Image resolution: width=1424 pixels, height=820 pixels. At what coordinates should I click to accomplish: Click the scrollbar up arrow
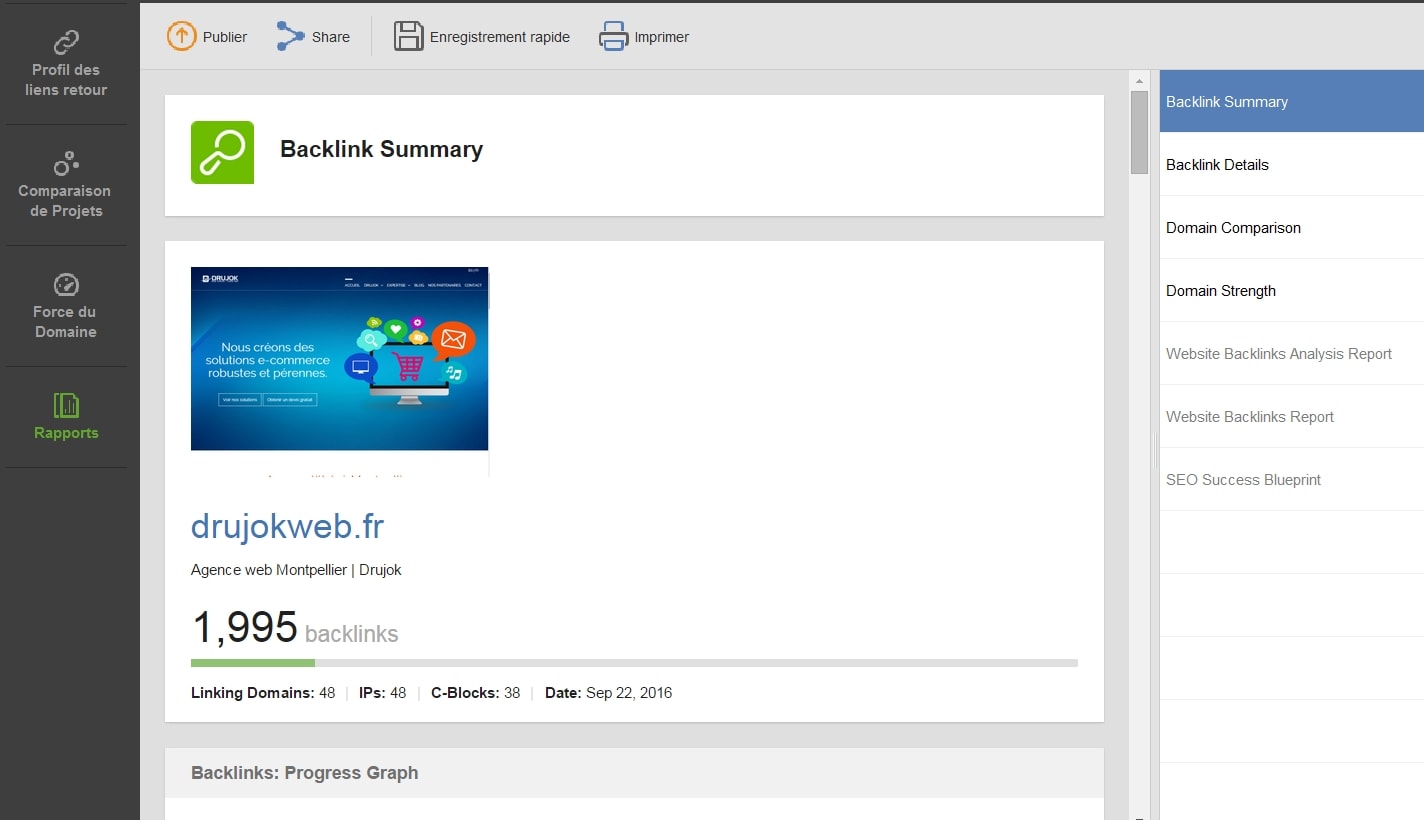pyautogui.click(x=1139, y=79)
